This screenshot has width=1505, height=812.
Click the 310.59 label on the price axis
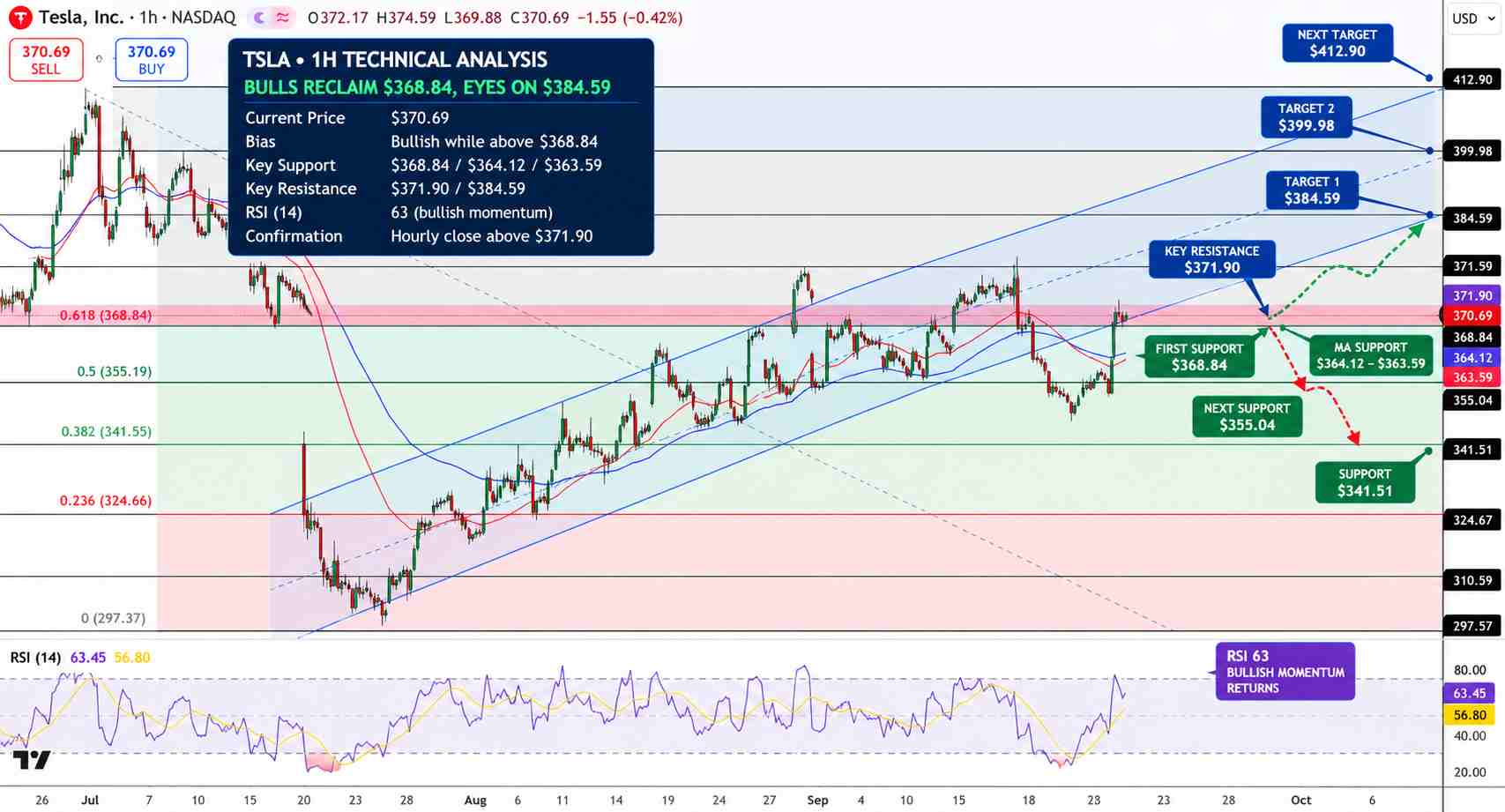point(1472,580)
